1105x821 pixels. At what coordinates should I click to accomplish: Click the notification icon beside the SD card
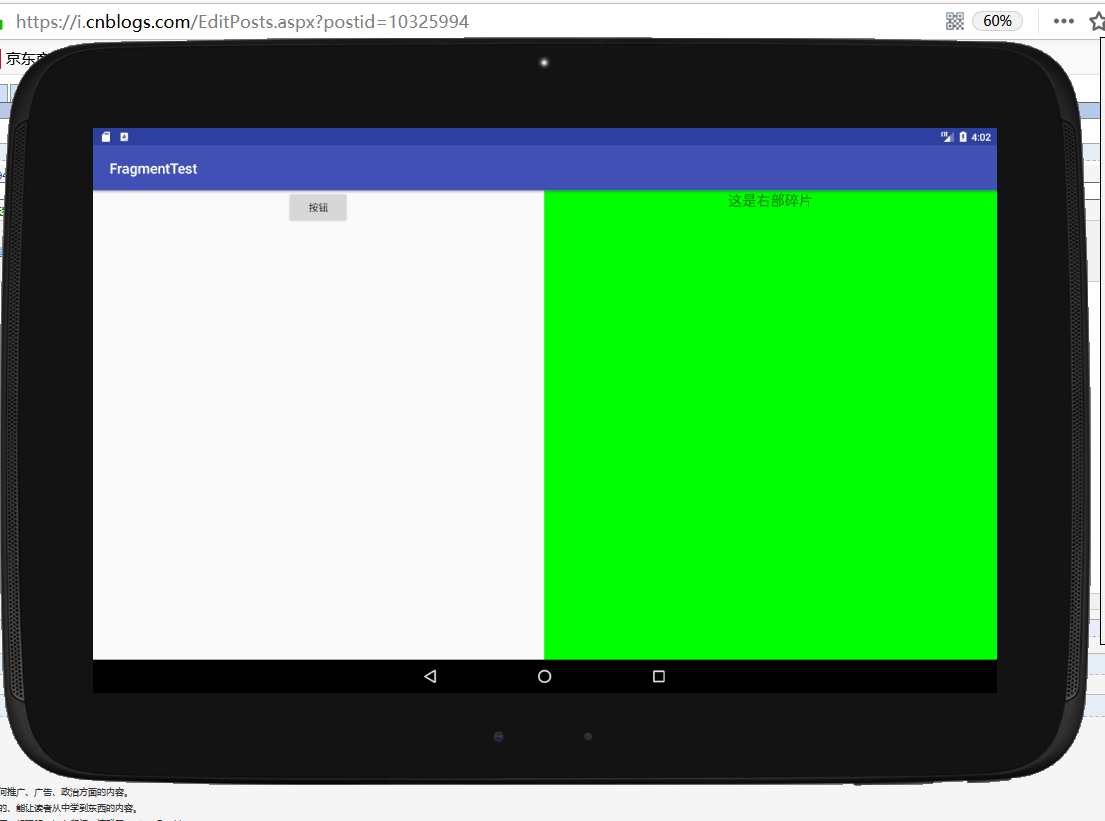pyautogui.click(x=124, y=137)
